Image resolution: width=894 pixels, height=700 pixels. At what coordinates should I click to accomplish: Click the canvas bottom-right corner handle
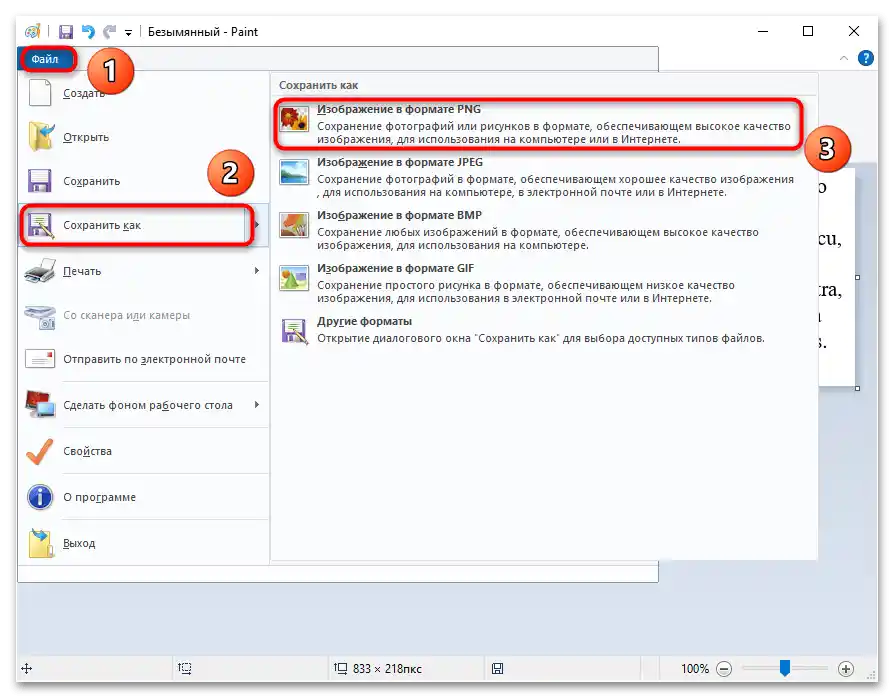click(x=858, y=388)
